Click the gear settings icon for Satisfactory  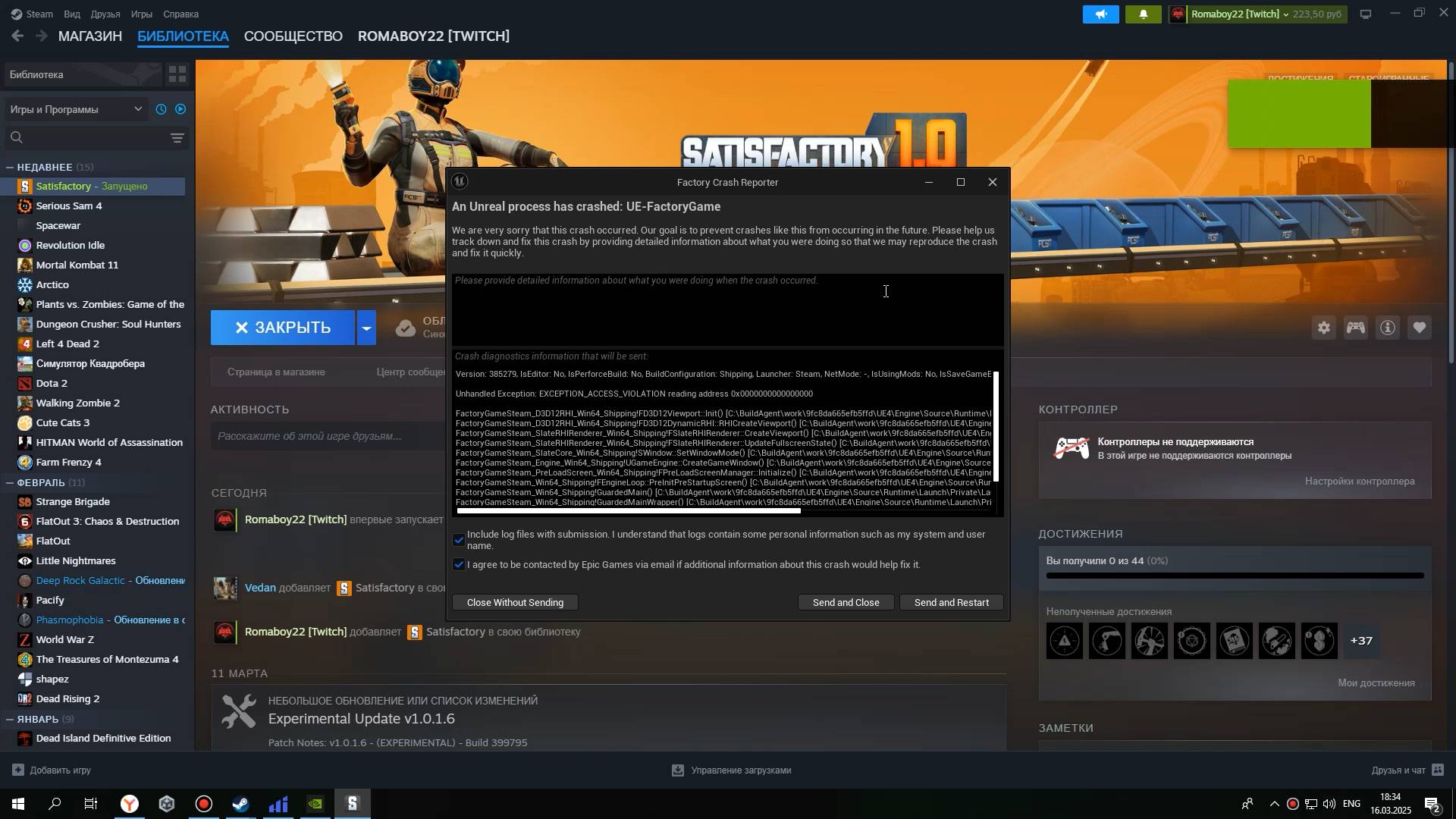[x=1323, y=328]
